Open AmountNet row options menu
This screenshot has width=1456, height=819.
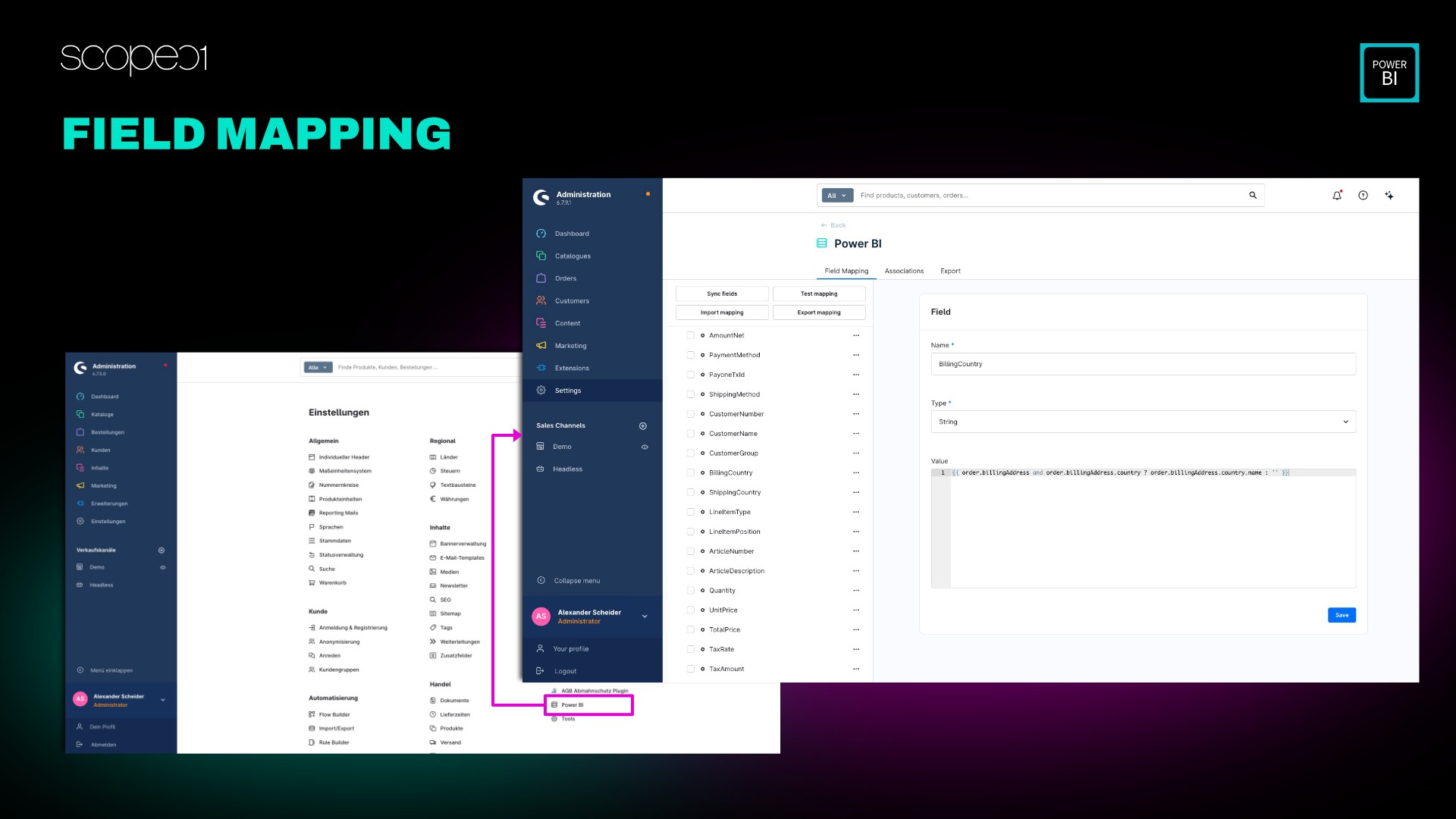pos(856,335)
